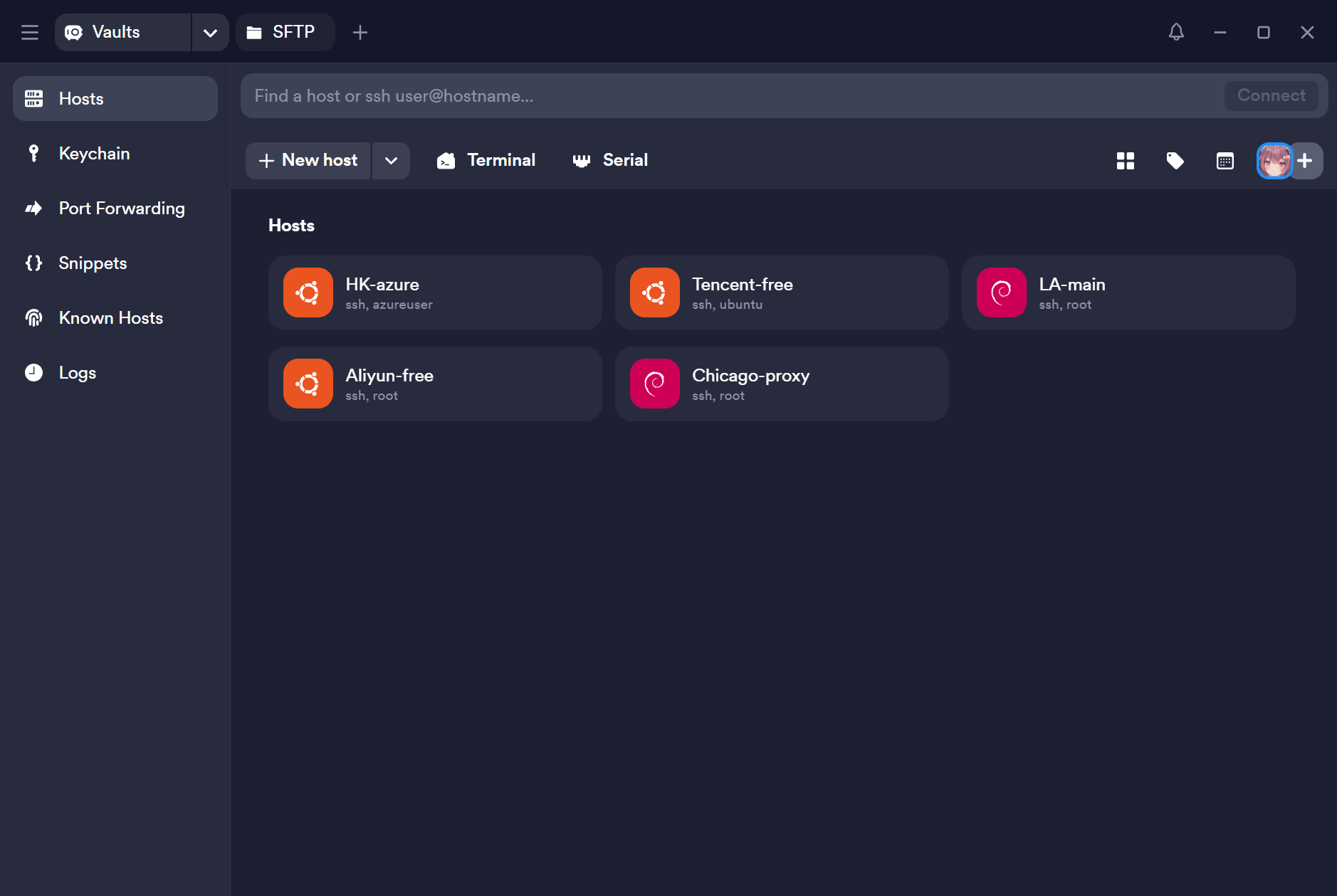Screen dimensions: 1337x896
Task: Open Known Hosts section
Action: click(x=115, y=317)
